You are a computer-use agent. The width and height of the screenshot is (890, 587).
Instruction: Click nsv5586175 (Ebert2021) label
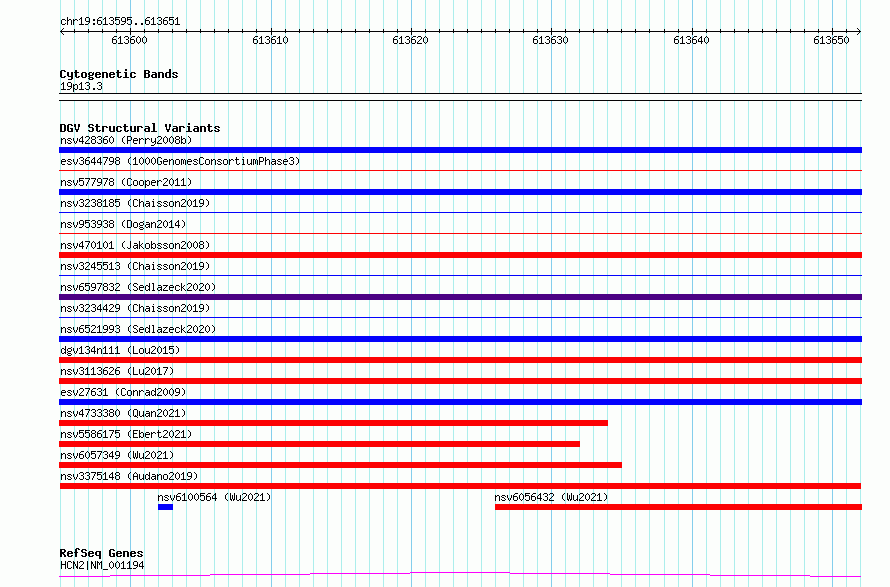[126, 434]
